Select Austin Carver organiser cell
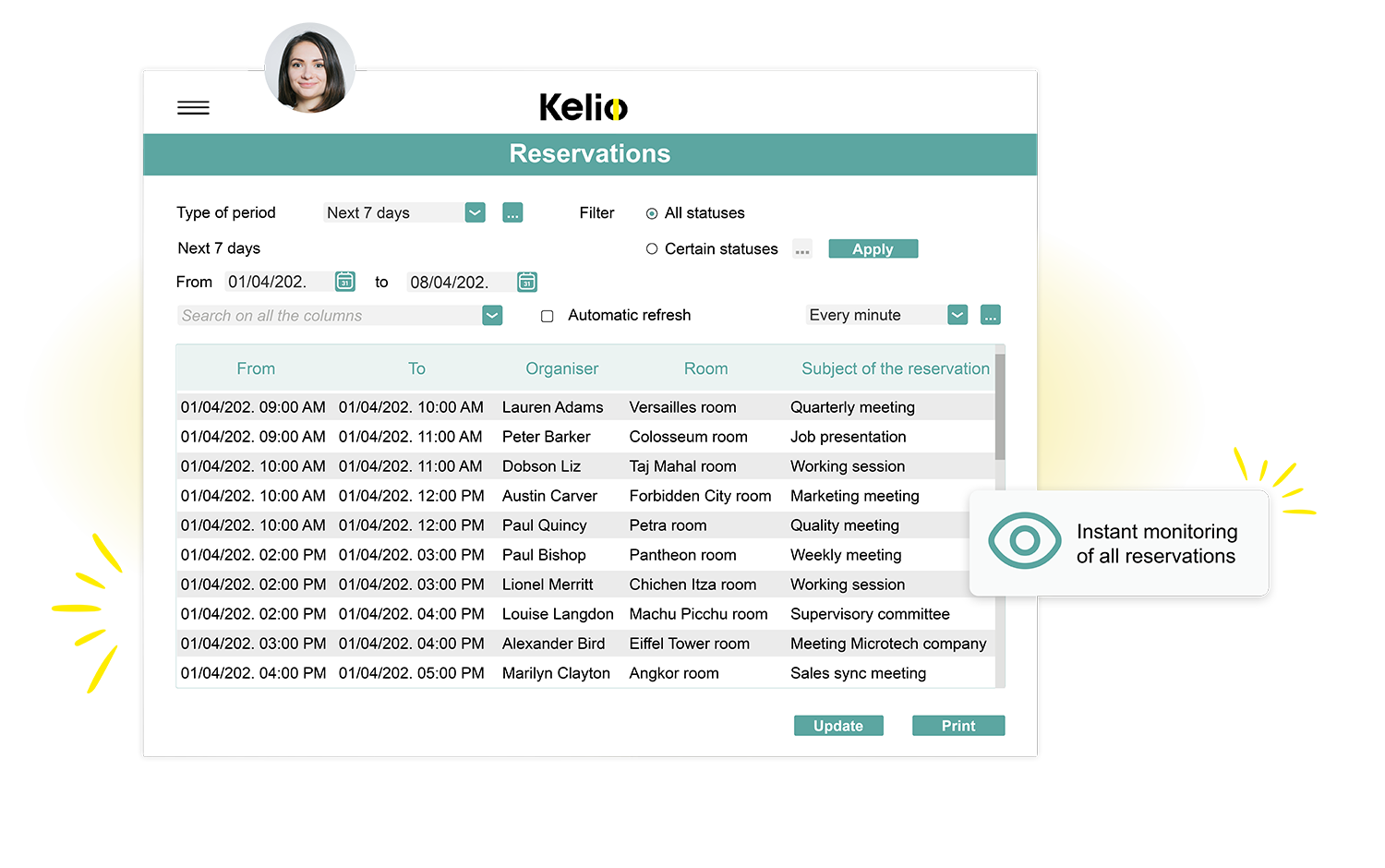The width and height of the screenshot is (1385, 868). click(549, 496)
